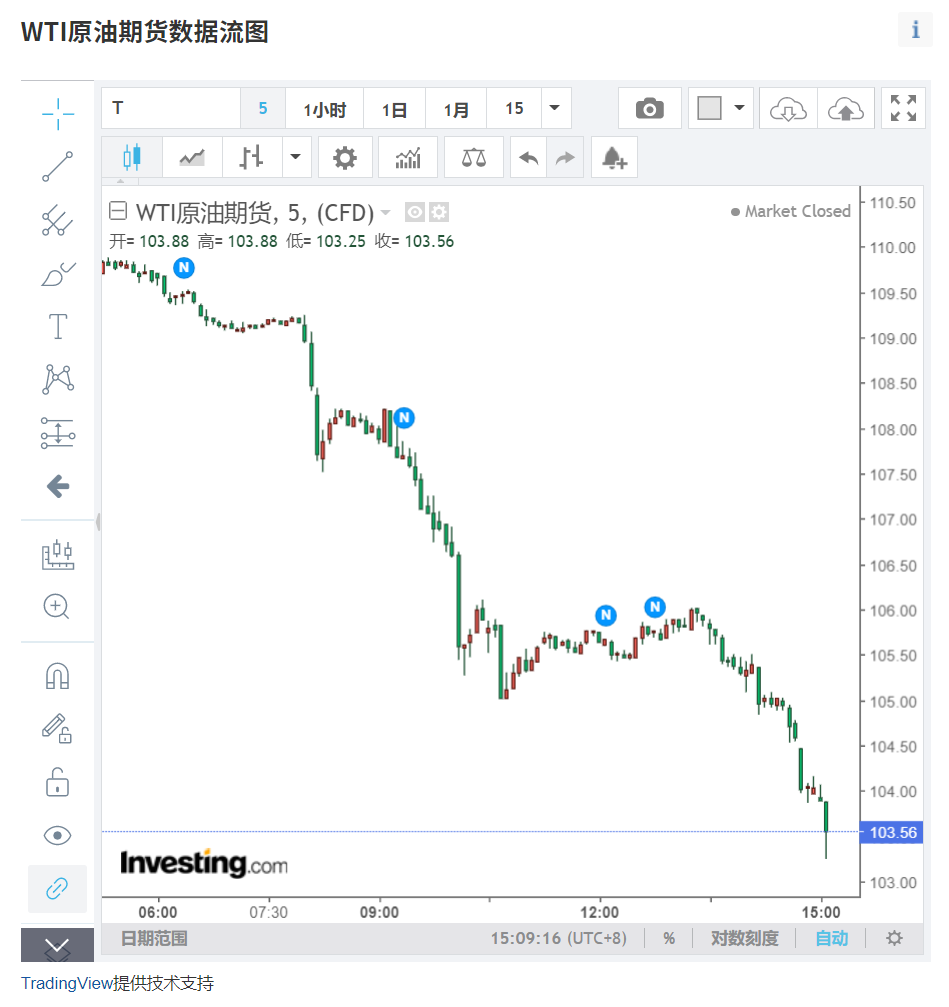Toggle magnet mode on

point(58,676)
